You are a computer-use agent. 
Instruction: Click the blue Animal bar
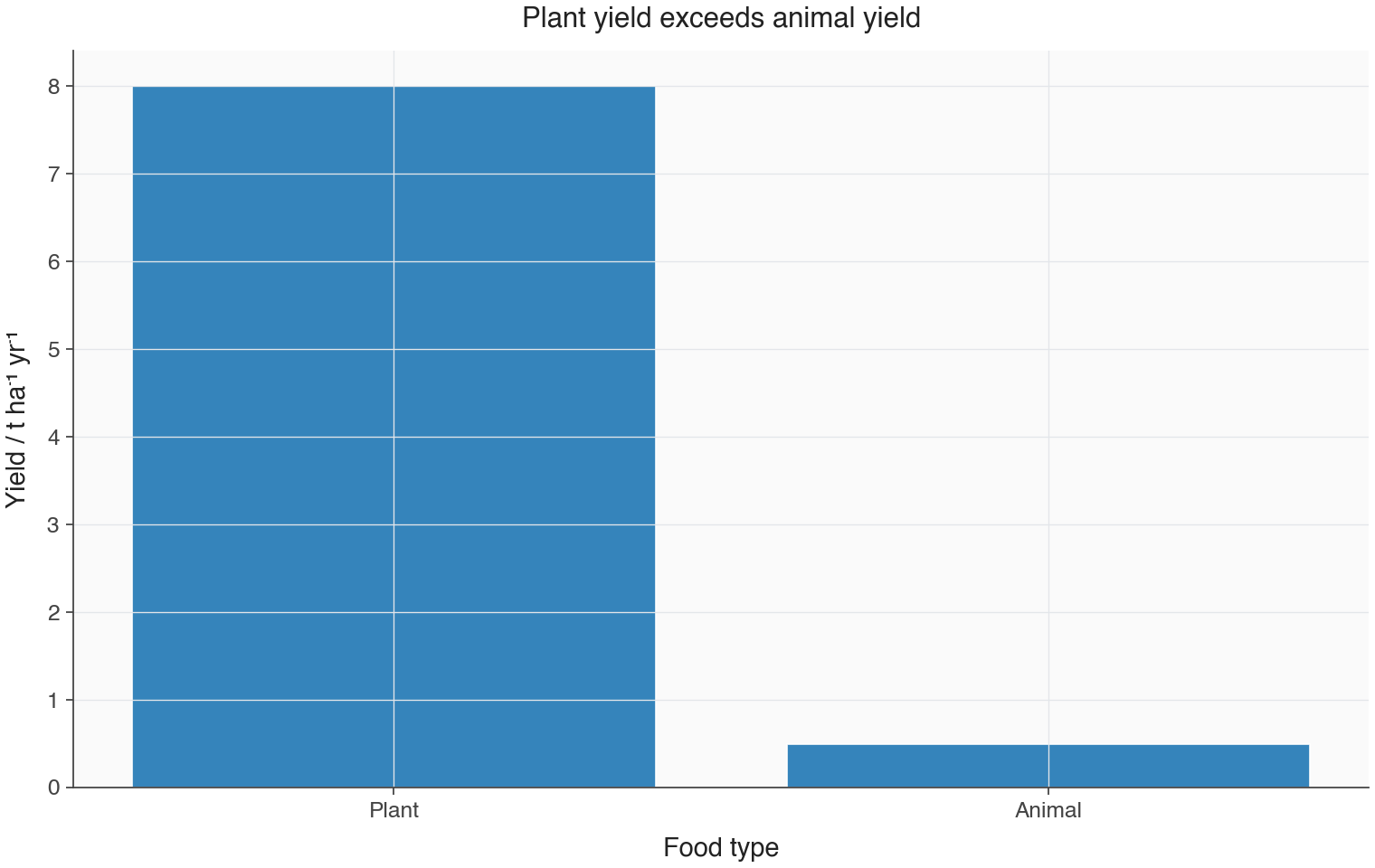(x=1048, y=766)
